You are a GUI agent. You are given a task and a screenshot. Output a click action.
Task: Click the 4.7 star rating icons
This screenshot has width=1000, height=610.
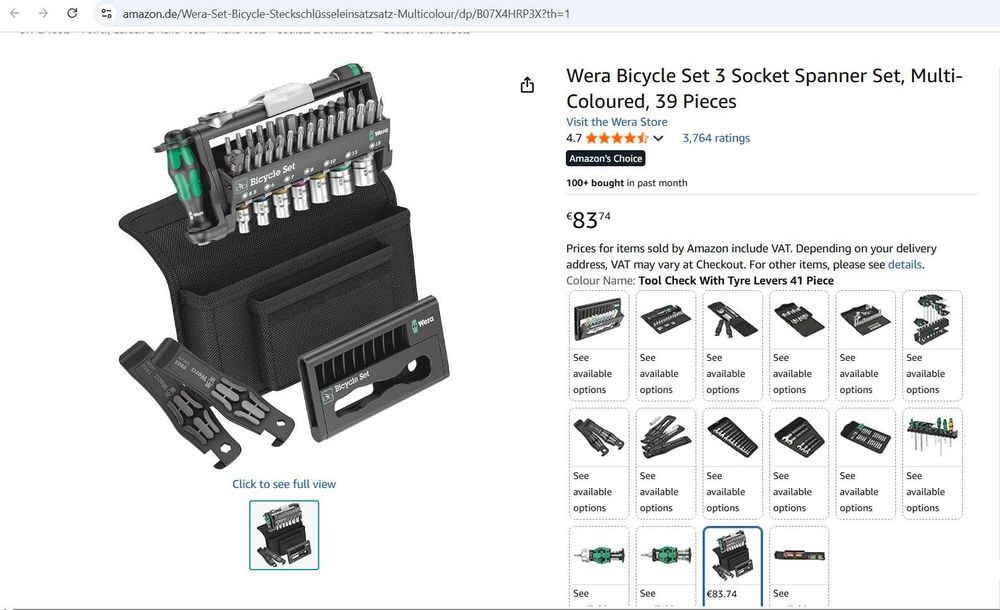tap(616, 138)
